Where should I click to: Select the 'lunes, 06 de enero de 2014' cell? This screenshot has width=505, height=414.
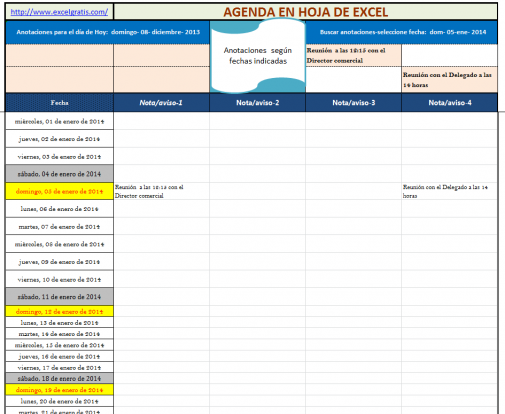59,209
